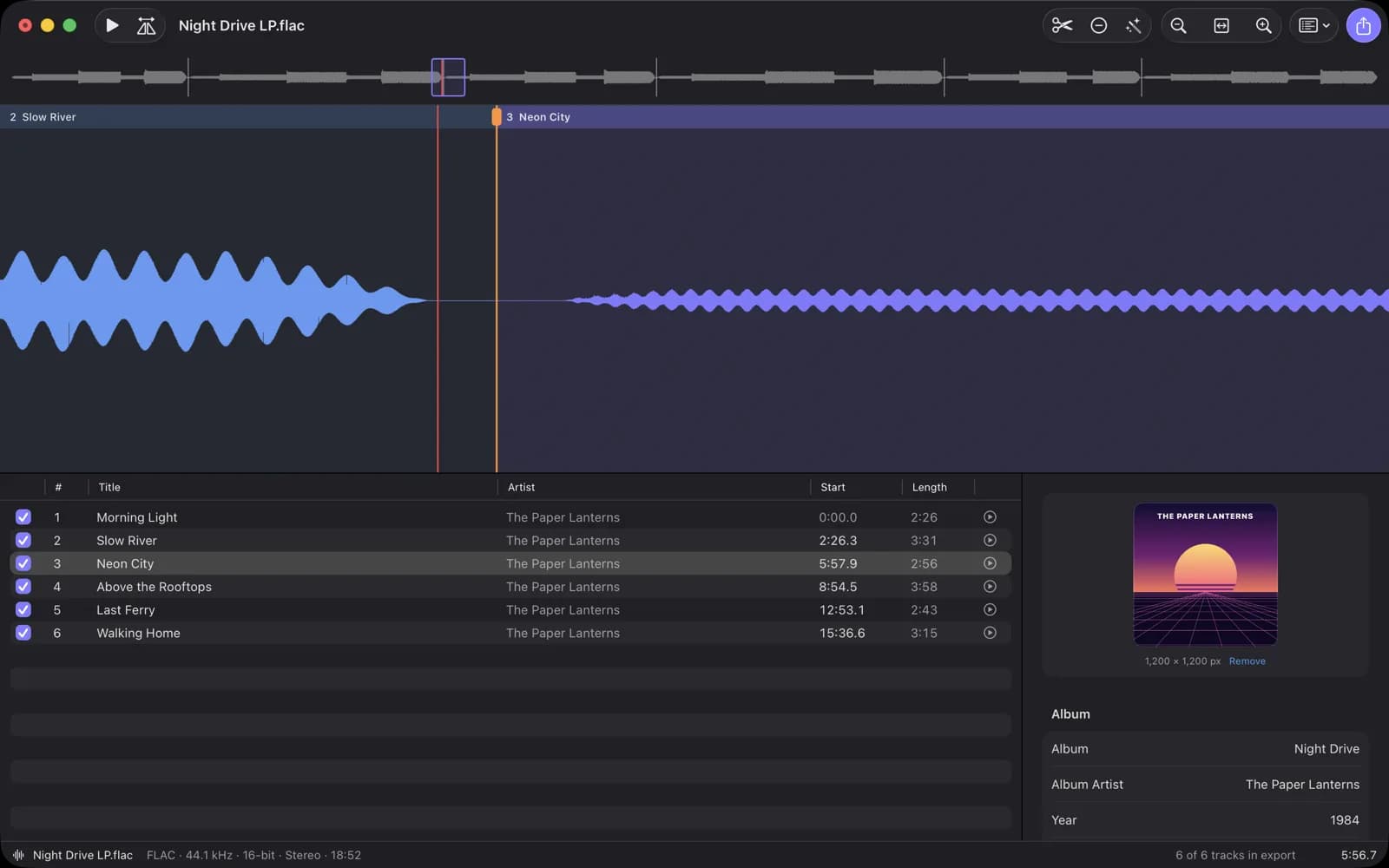Preview the Morning Light track
This screenshot has width=1389, height=868.
990,516
